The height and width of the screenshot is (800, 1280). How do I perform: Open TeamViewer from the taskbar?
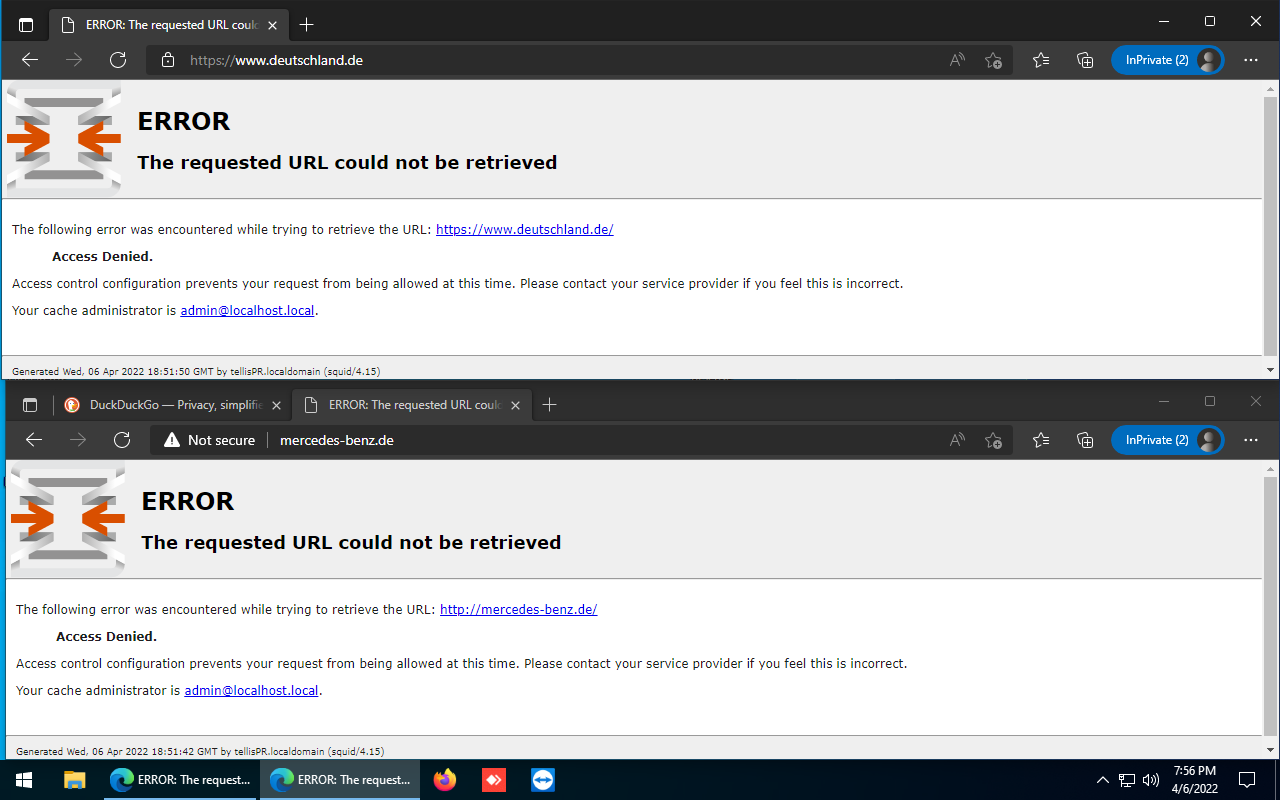543,779
